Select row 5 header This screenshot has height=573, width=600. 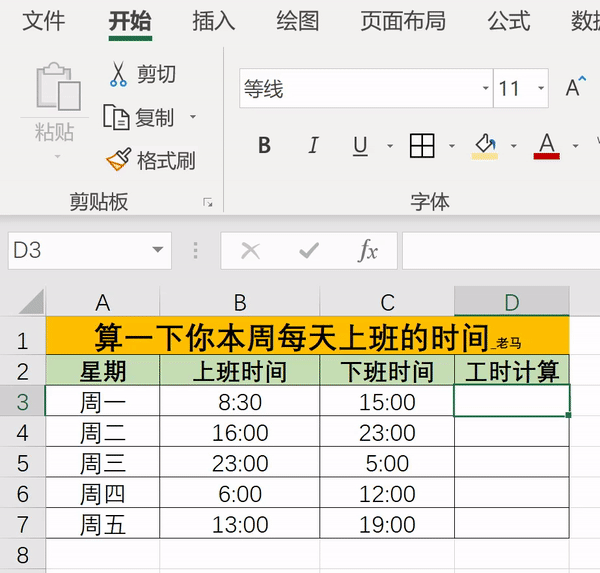(23, 463)
